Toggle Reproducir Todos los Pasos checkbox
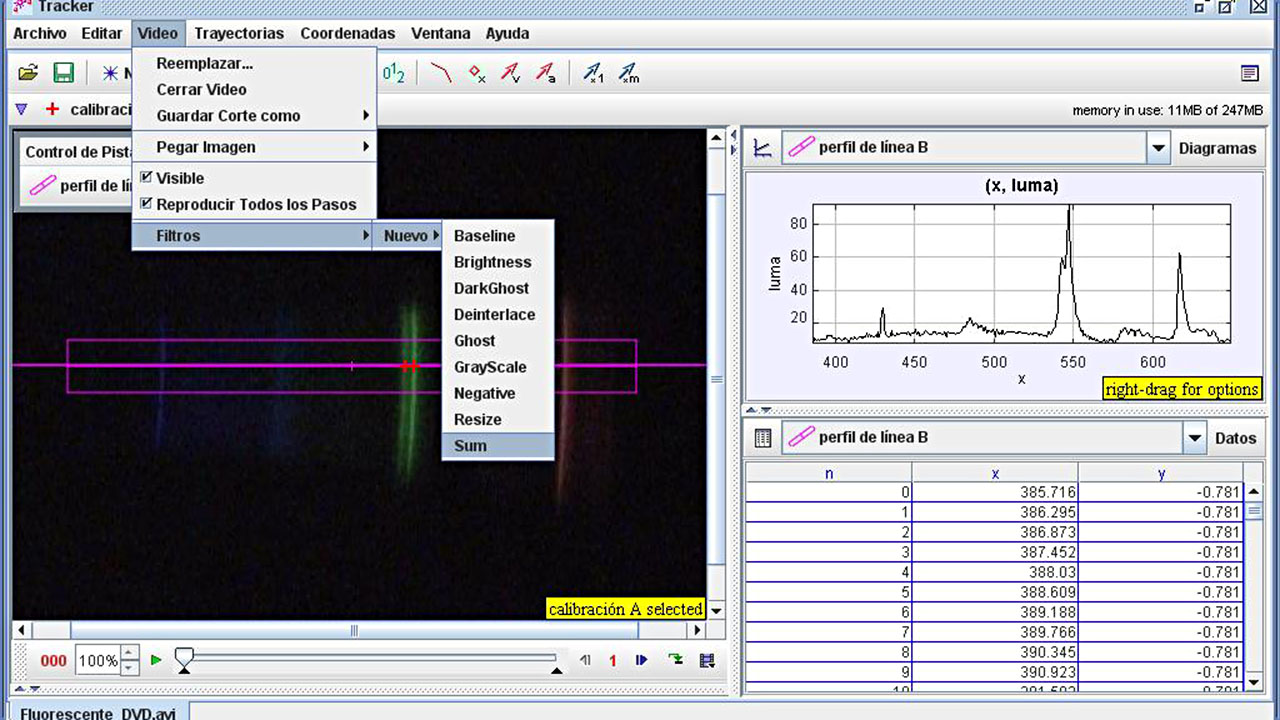This screenshot has height=720, width=1280. tap(147, 204)
